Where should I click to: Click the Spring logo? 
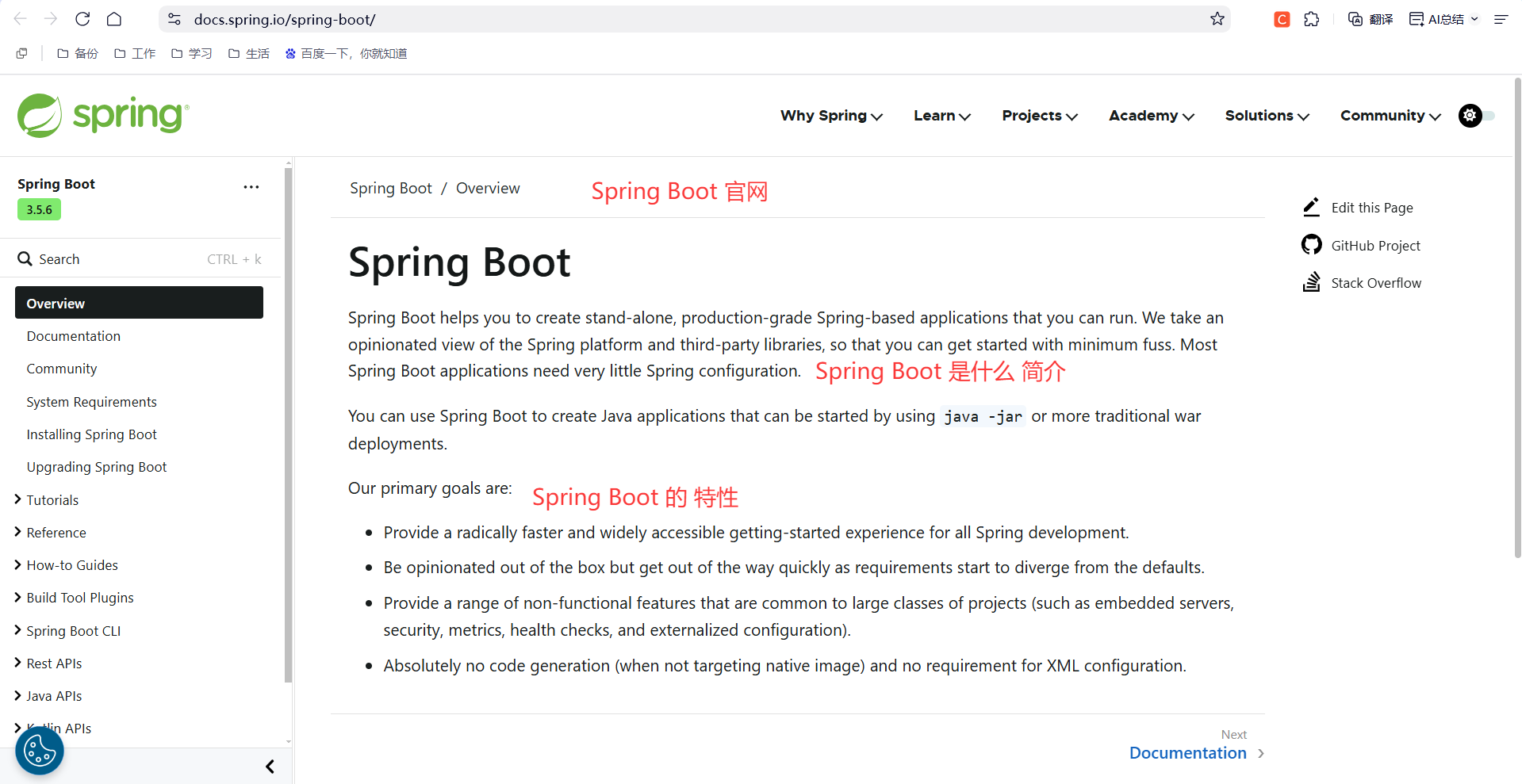pyautogui.click(x=103, y=116)
